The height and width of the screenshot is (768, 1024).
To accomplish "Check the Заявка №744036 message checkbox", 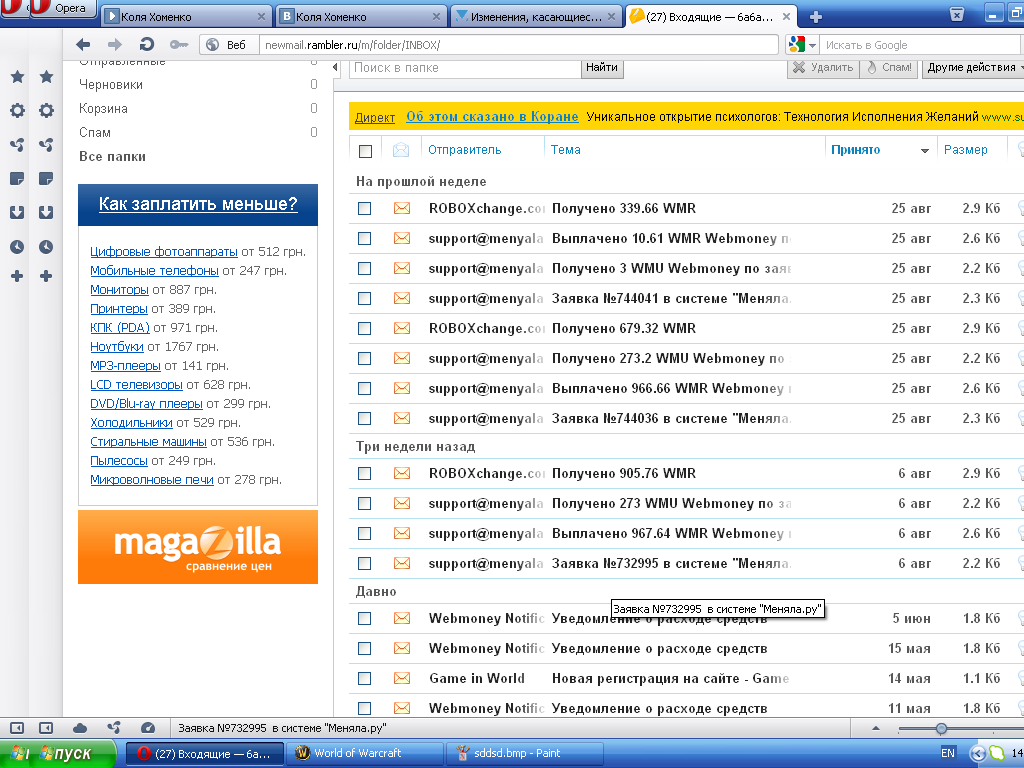I will point(364,419).
